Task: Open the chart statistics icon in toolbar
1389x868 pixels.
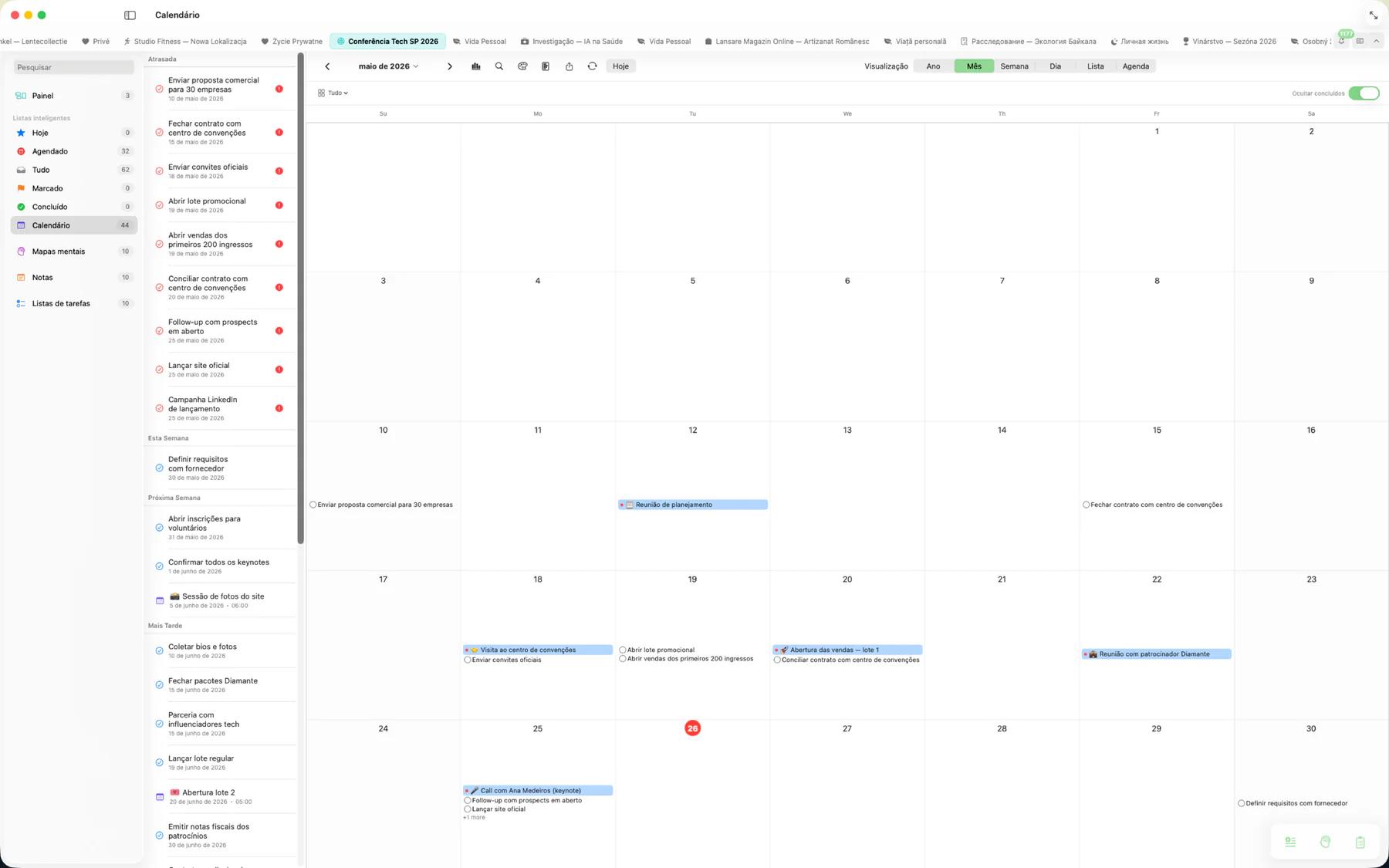Action: pyautogui.click(x=476, y=66)
